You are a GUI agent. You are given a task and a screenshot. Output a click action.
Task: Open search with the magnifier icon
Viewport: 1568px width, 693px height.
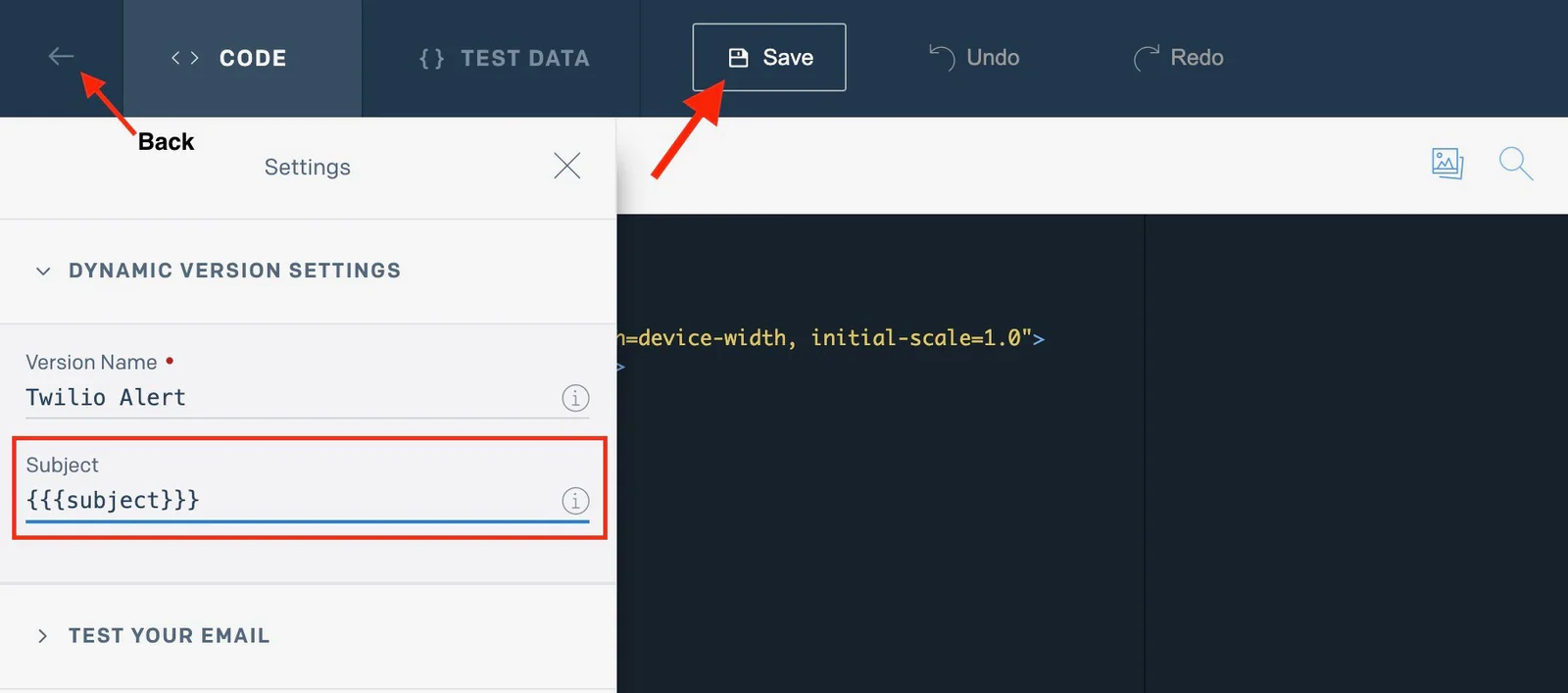click(x=1516, y=164)
